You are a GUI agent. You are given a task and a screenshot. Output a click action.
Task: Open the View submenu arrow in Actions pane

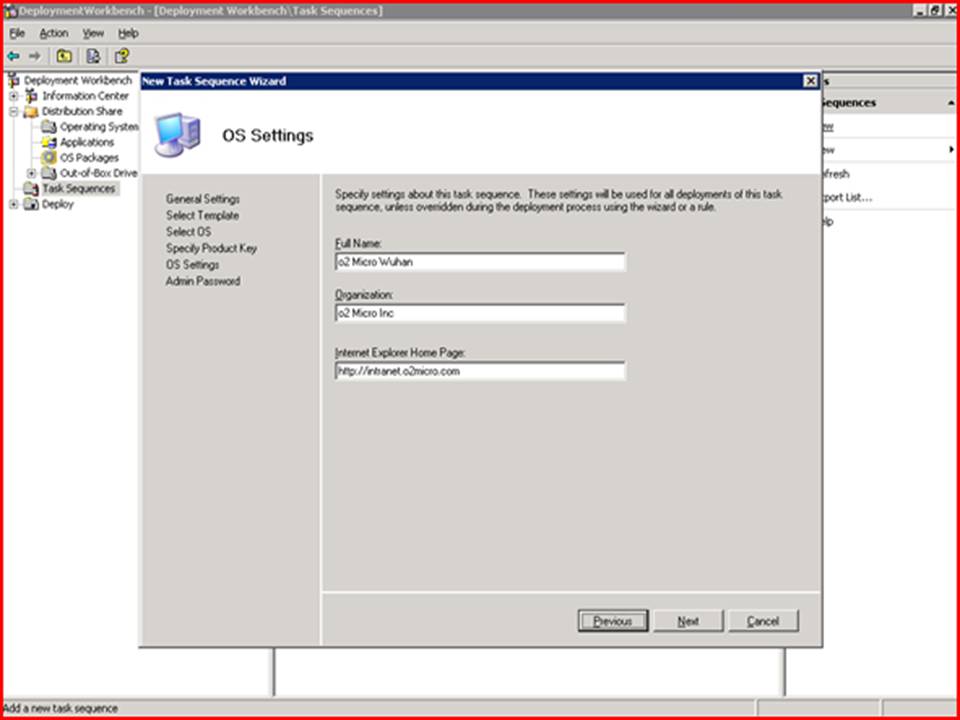[951, 149]
